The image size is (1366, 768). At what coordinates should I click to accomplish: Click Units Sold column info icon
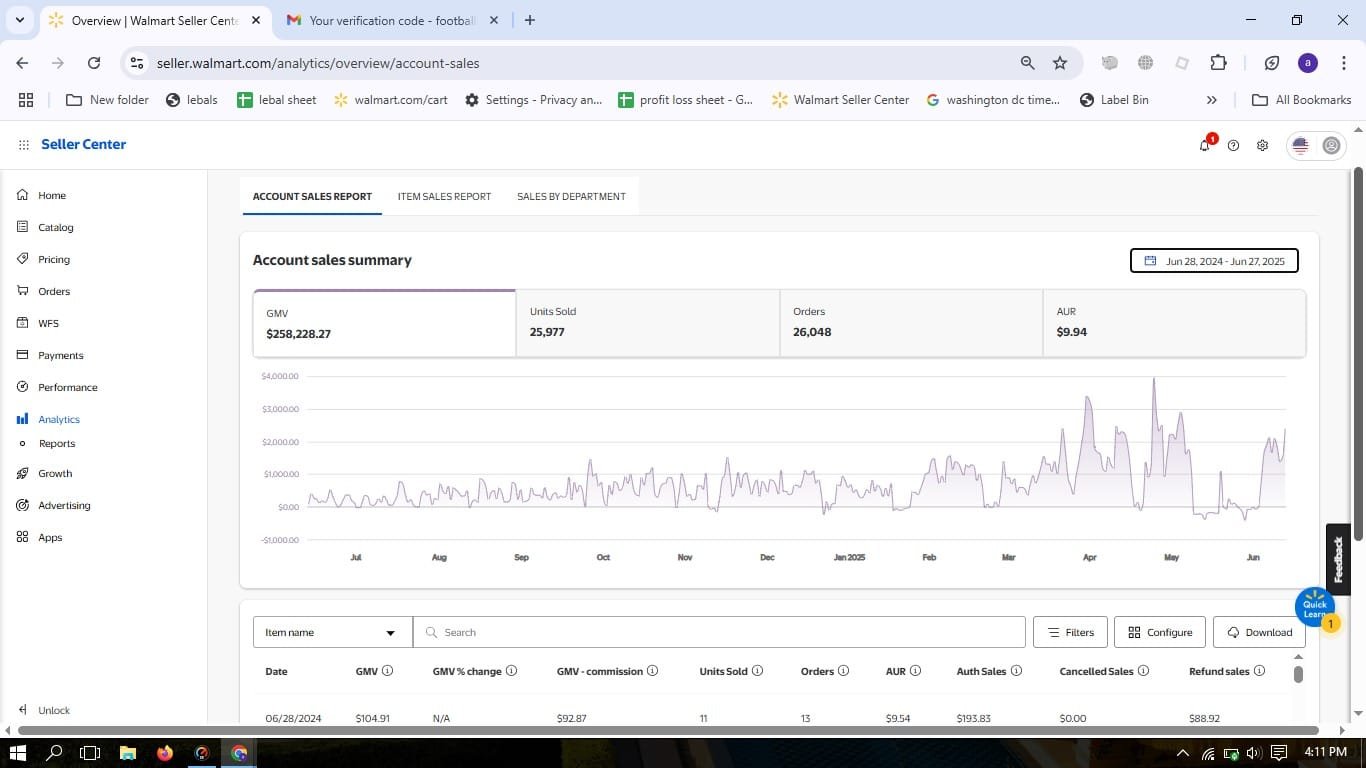point(757,671)
